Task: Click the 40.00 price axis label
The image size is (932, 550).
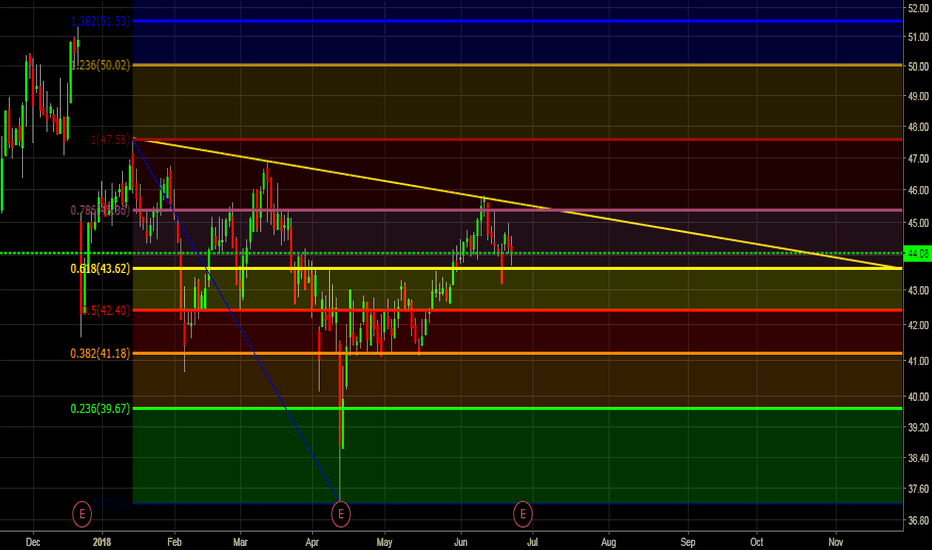Action: pos(918,397)
